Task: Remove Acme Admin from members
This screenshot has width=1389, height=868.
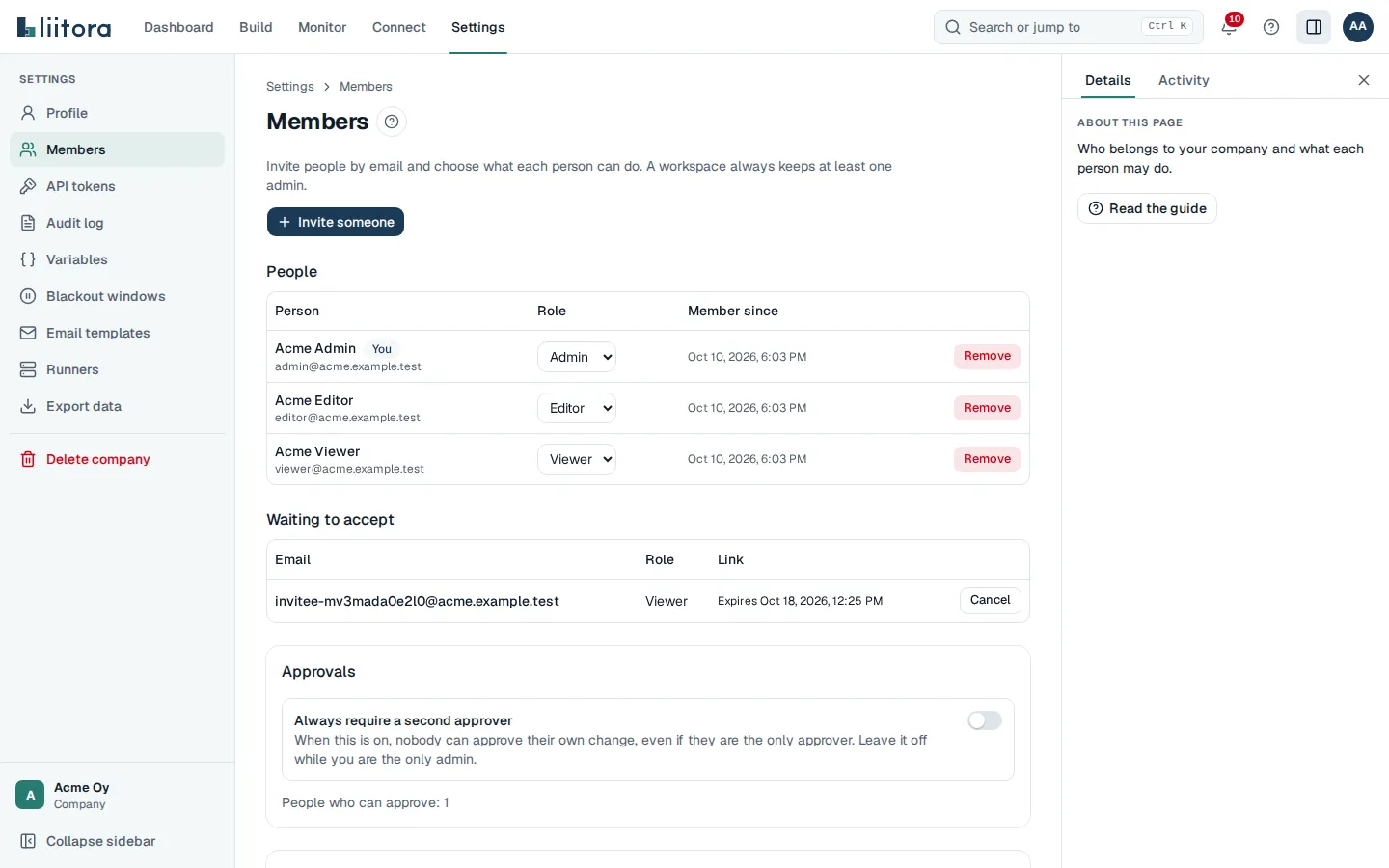Action: pyautogui.click(x=987, y=356)
